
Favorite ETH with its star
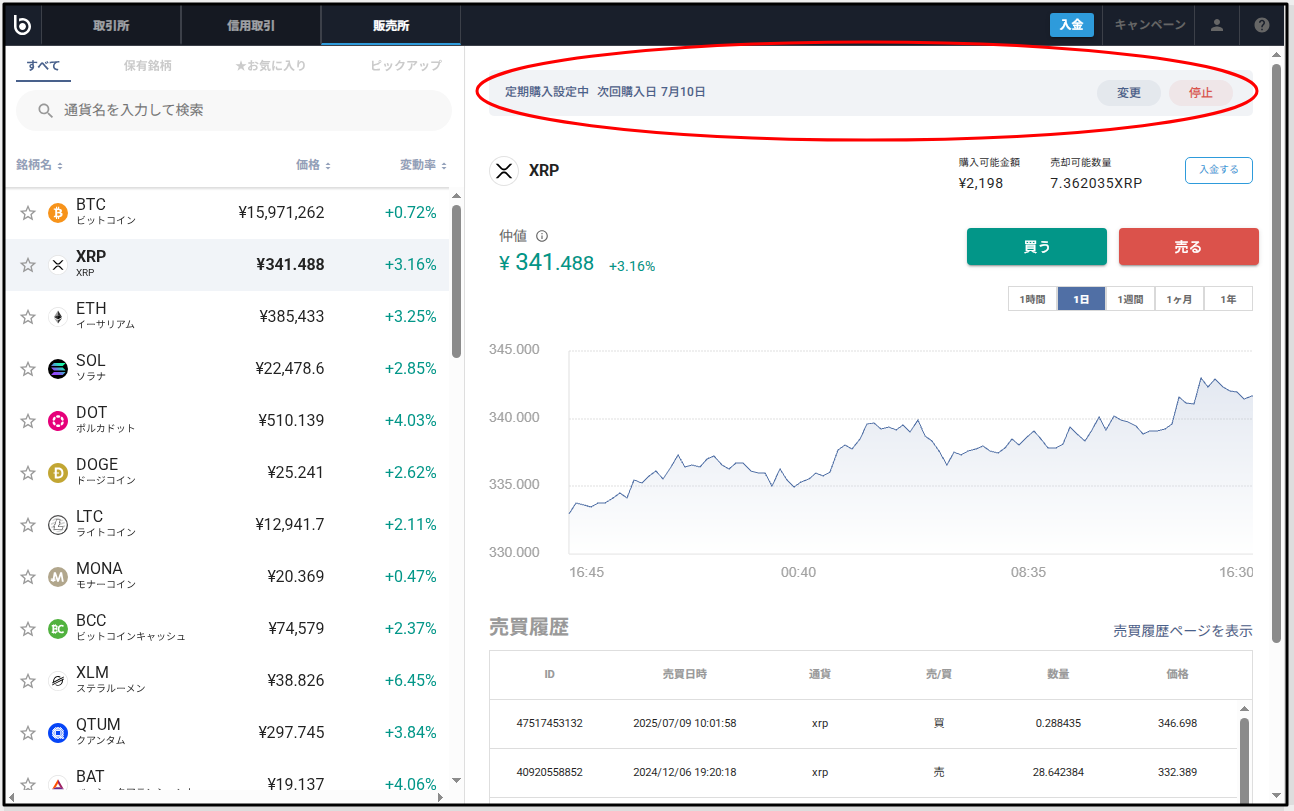(x=28, y=317)
